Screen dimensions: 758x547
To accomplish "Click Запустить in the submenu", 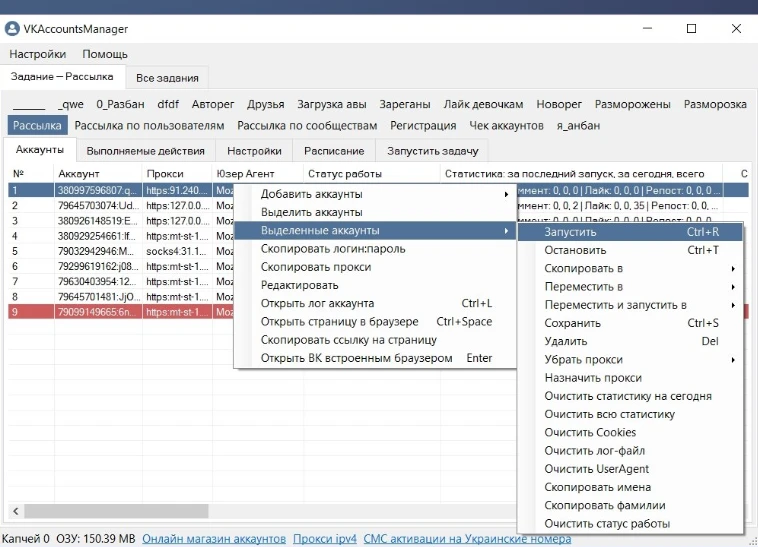I will [x=630, y=232].
